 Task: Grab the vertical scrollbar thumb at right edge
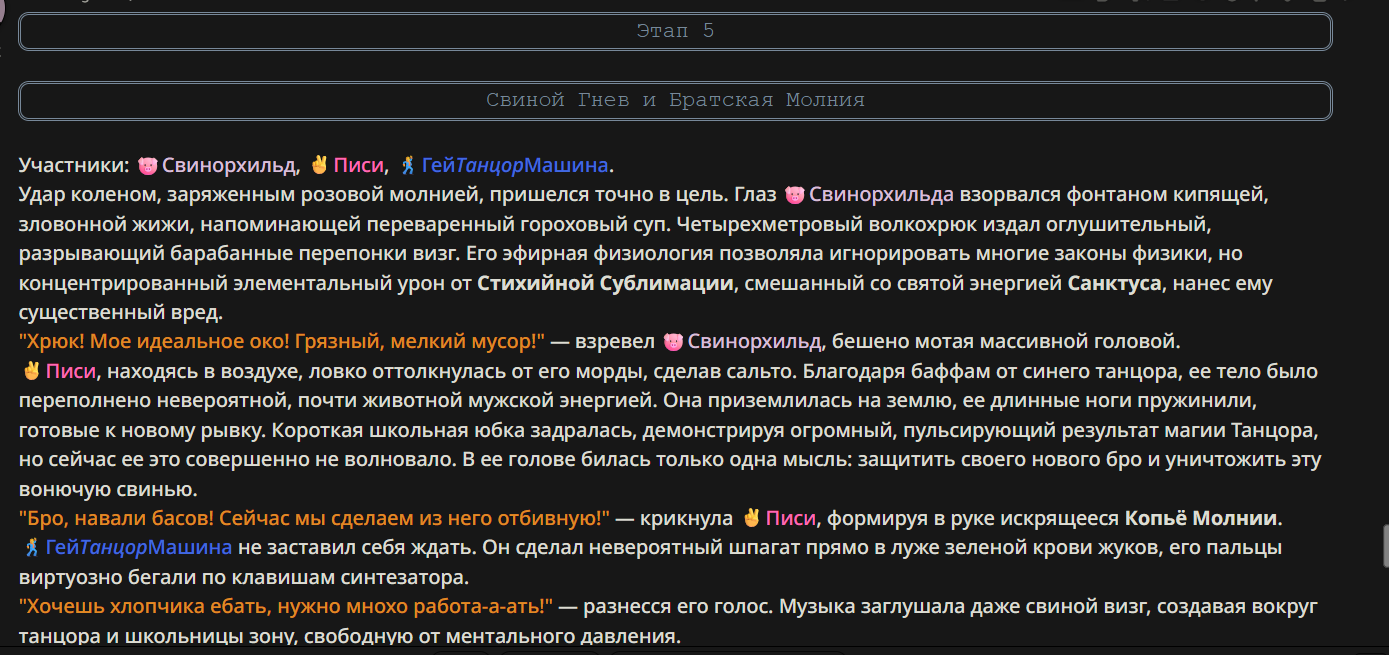pyautogui.click(x=1384, y=546)
